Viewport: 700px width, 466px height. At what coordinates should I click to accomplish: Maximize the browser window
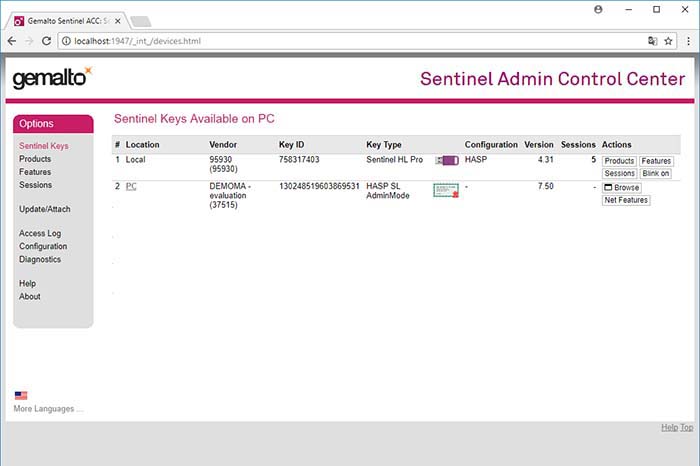657,9
